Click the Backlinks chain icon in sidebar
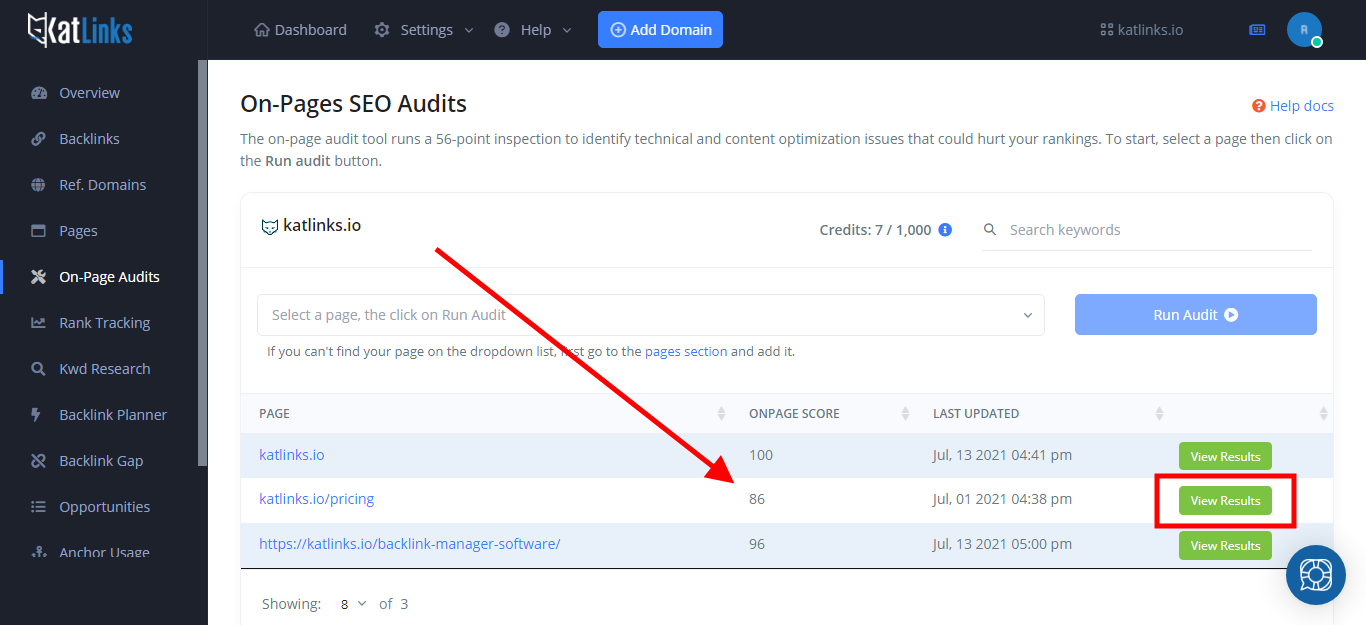Image resolution: width=1366 pixels, height=625 pixels. 39,139
